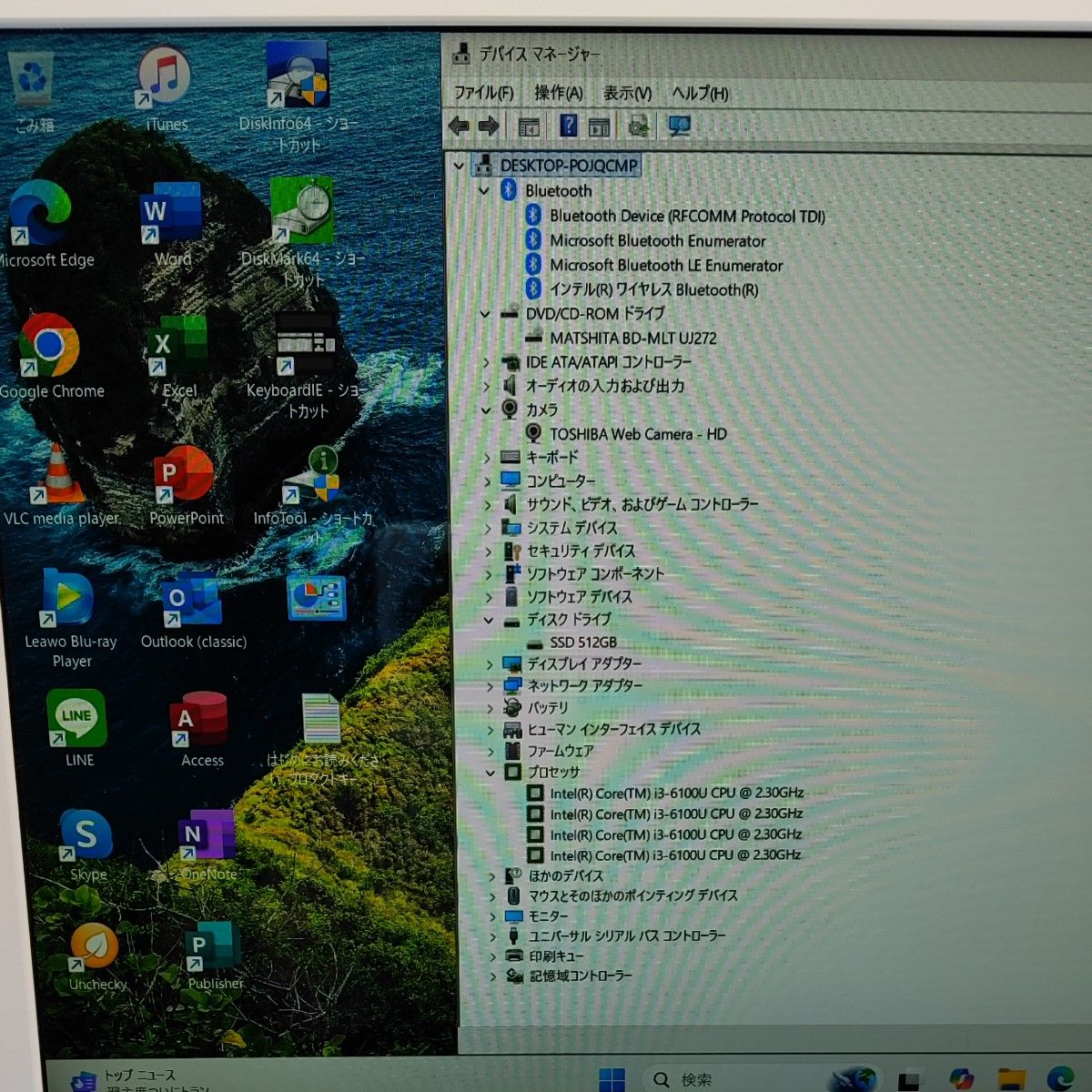Click the scan for hardware changes monitor icon
Viewport: 1092px width, 1092px height.
pos(679,126)
